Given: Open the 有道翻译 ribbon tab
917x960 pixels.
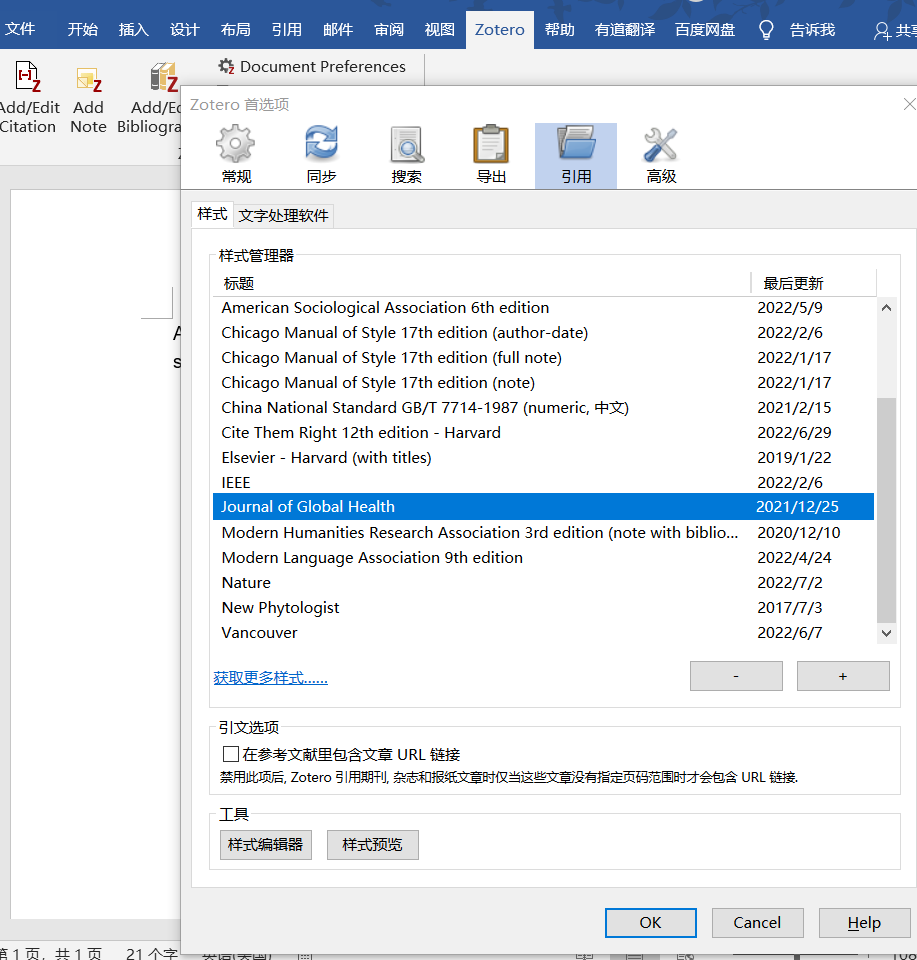Looking at the screenshot, I should (625, 29).
